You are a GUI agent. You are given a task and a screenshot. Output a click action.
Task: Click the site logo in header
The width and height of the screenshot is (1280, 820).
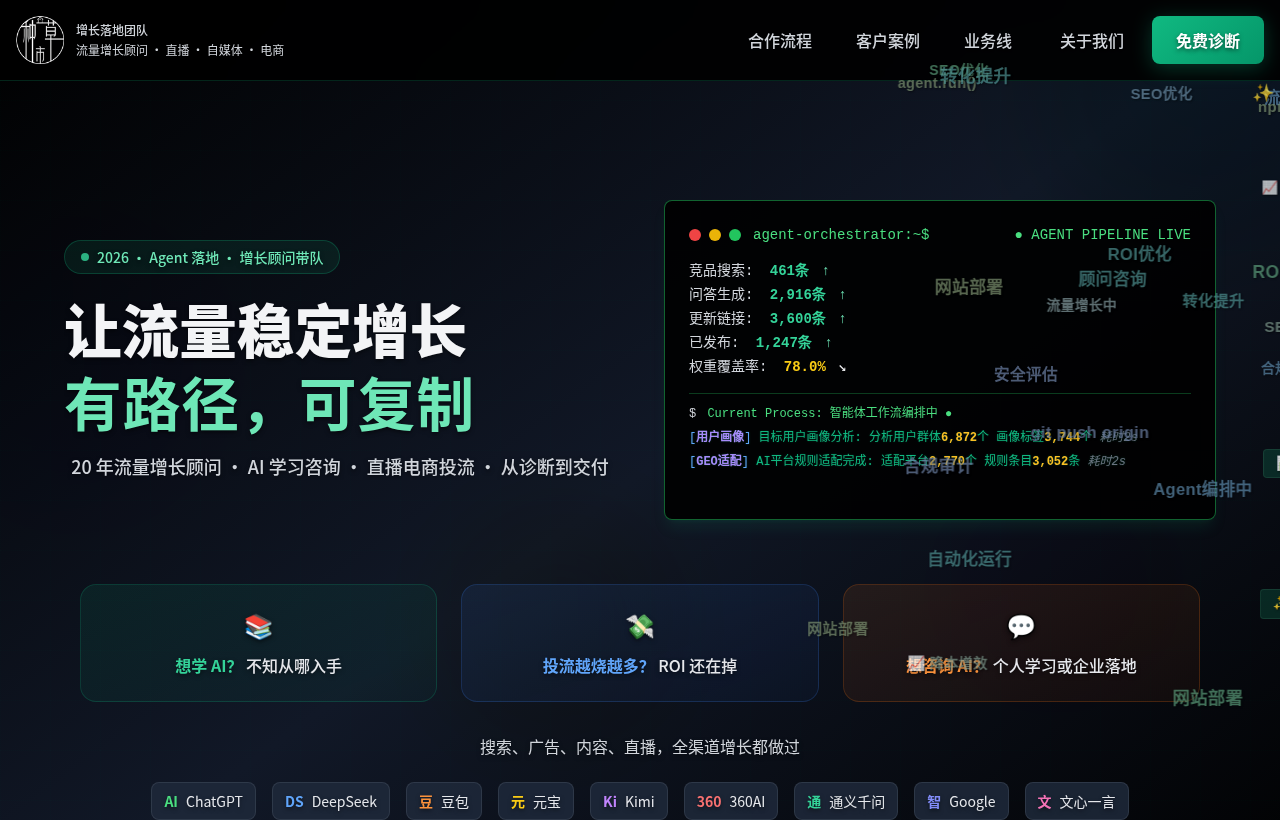point(40,40)
